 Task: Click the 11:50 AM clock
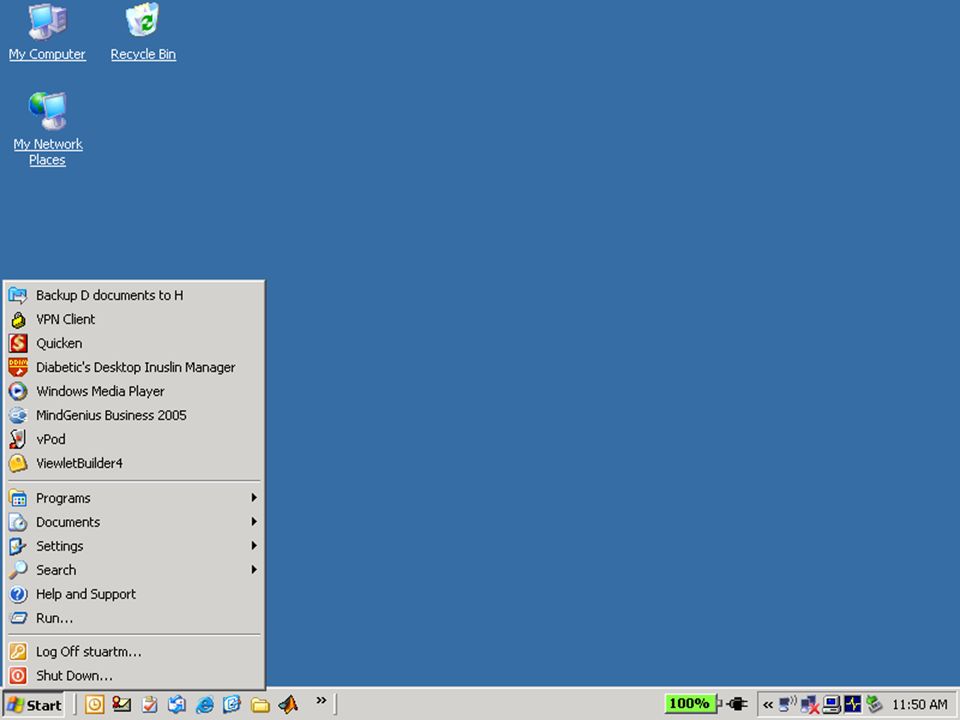click(920, 705)
